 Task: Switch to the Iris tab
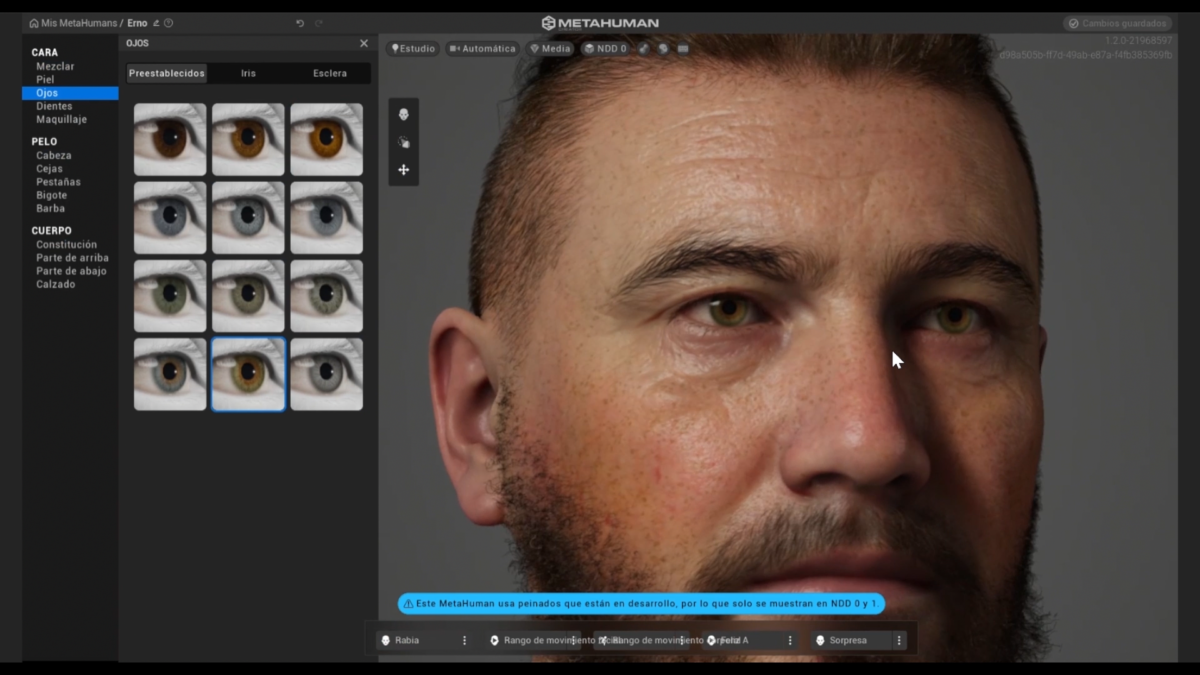pos(248,73)
